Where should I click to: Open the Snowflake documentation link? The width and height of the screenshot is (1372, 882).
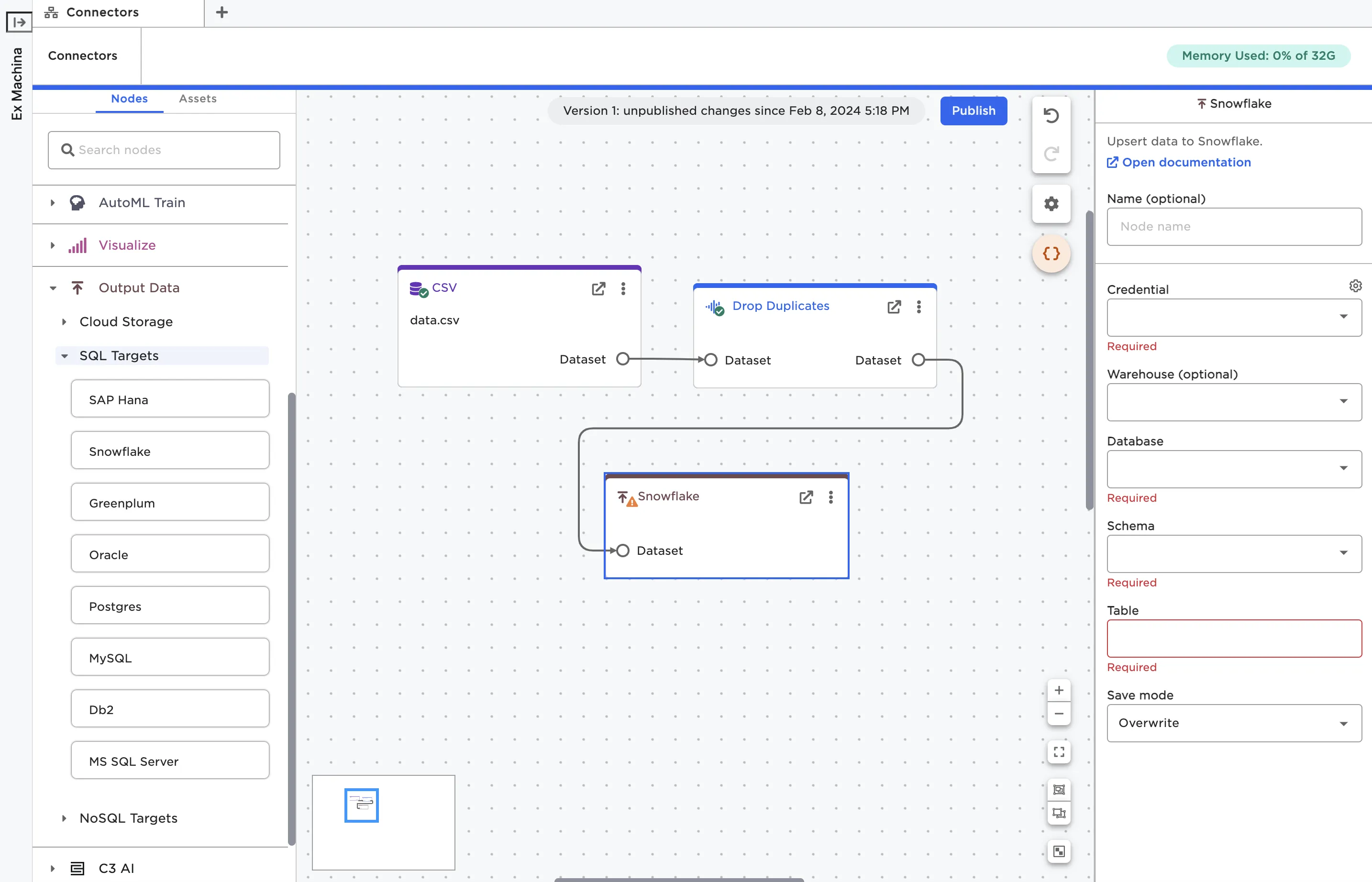1186,162
